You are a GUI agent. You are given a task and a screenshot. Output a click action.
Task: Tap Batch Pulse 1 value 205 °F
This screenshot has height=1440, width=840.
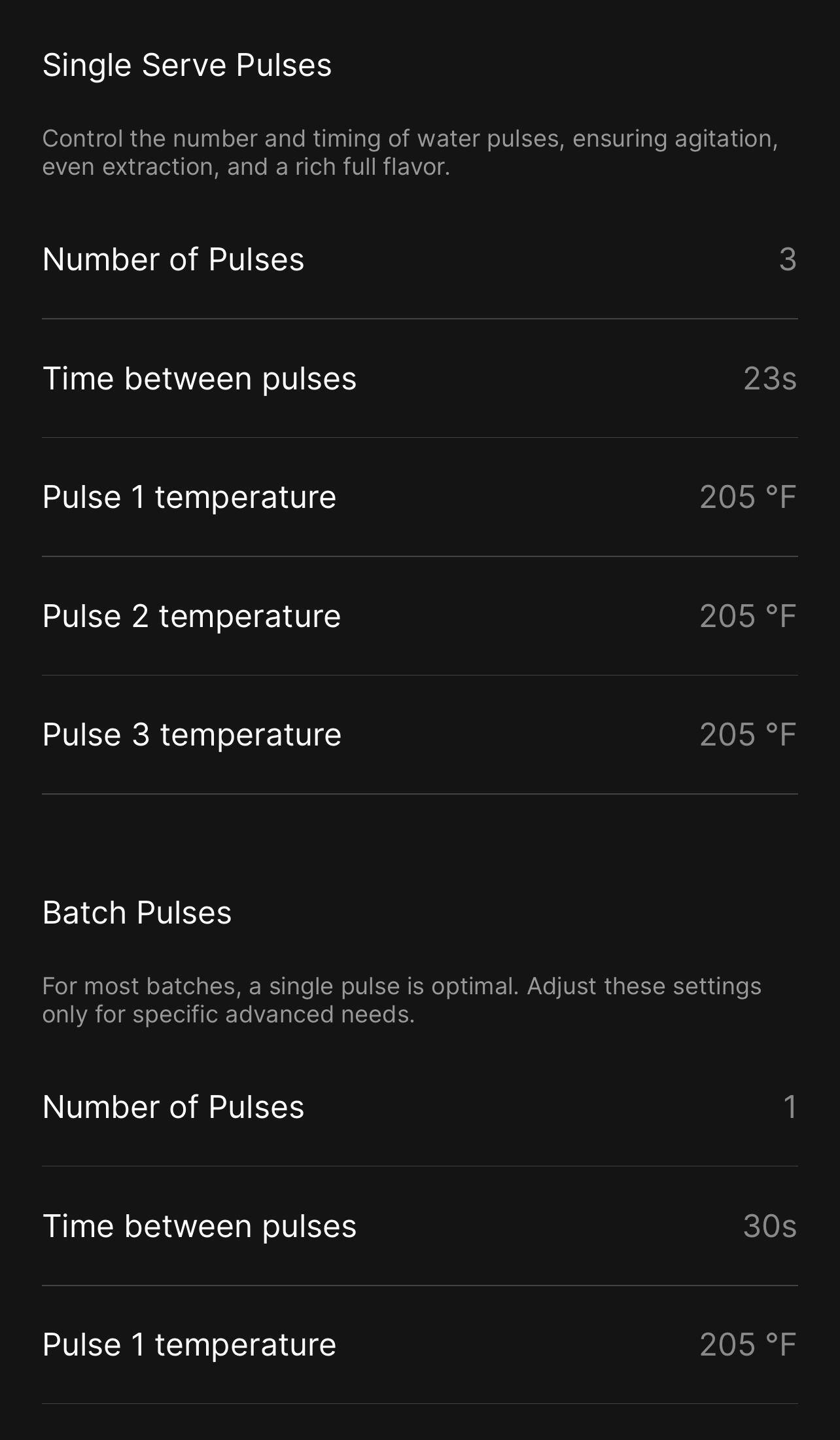(748, 1345)
